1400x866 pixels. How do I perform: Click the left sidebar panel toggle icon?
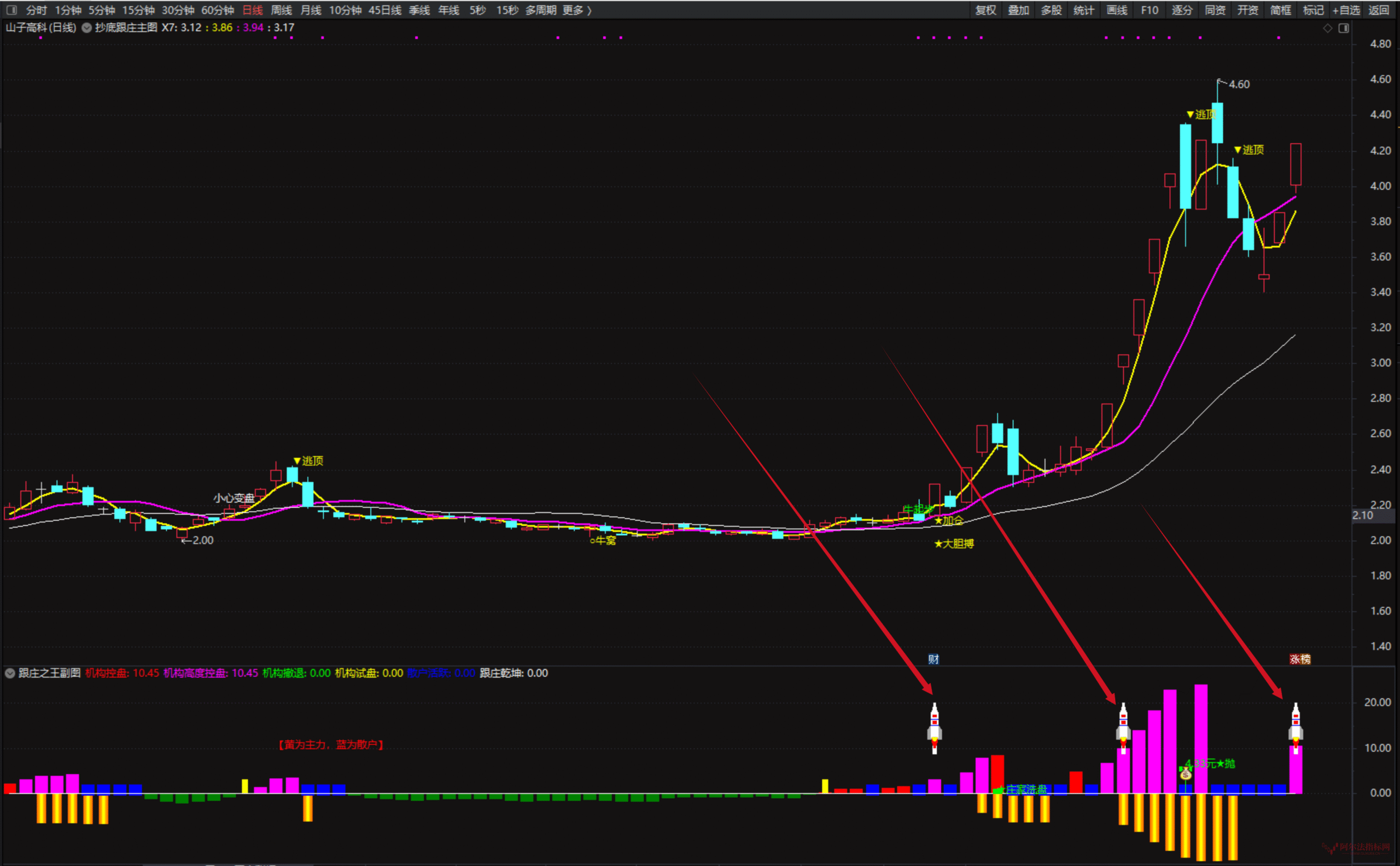11,10
